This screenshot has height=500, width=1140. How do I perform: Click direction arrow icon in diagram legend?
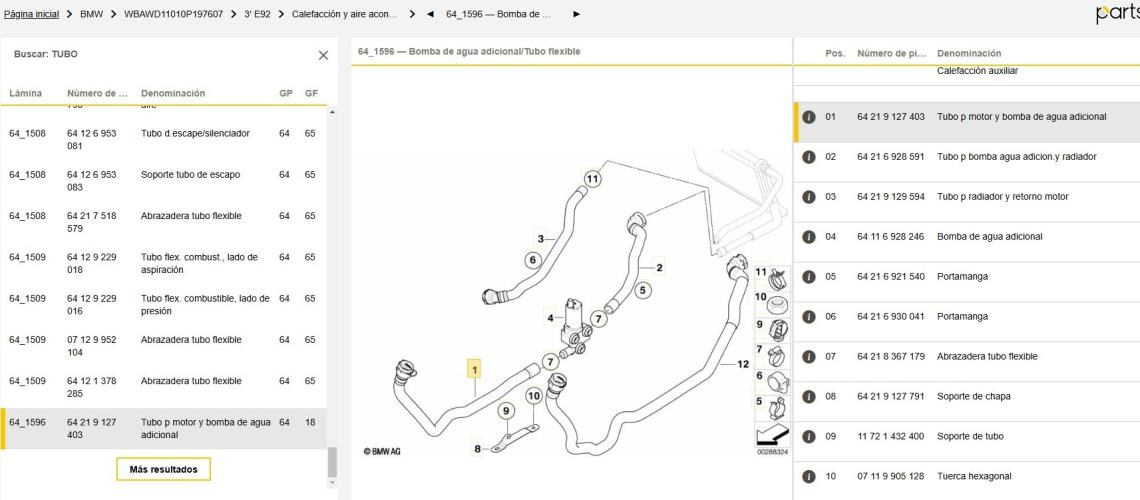[772, 435]
